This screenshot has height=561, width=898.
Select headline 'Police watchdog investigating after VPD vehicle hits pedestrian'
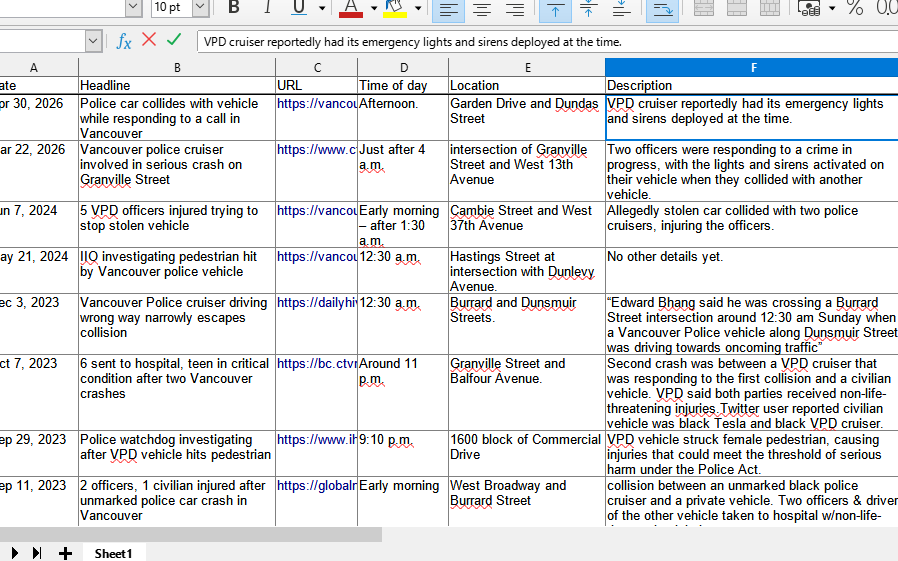pyautogui.click(x=177, y=453)
